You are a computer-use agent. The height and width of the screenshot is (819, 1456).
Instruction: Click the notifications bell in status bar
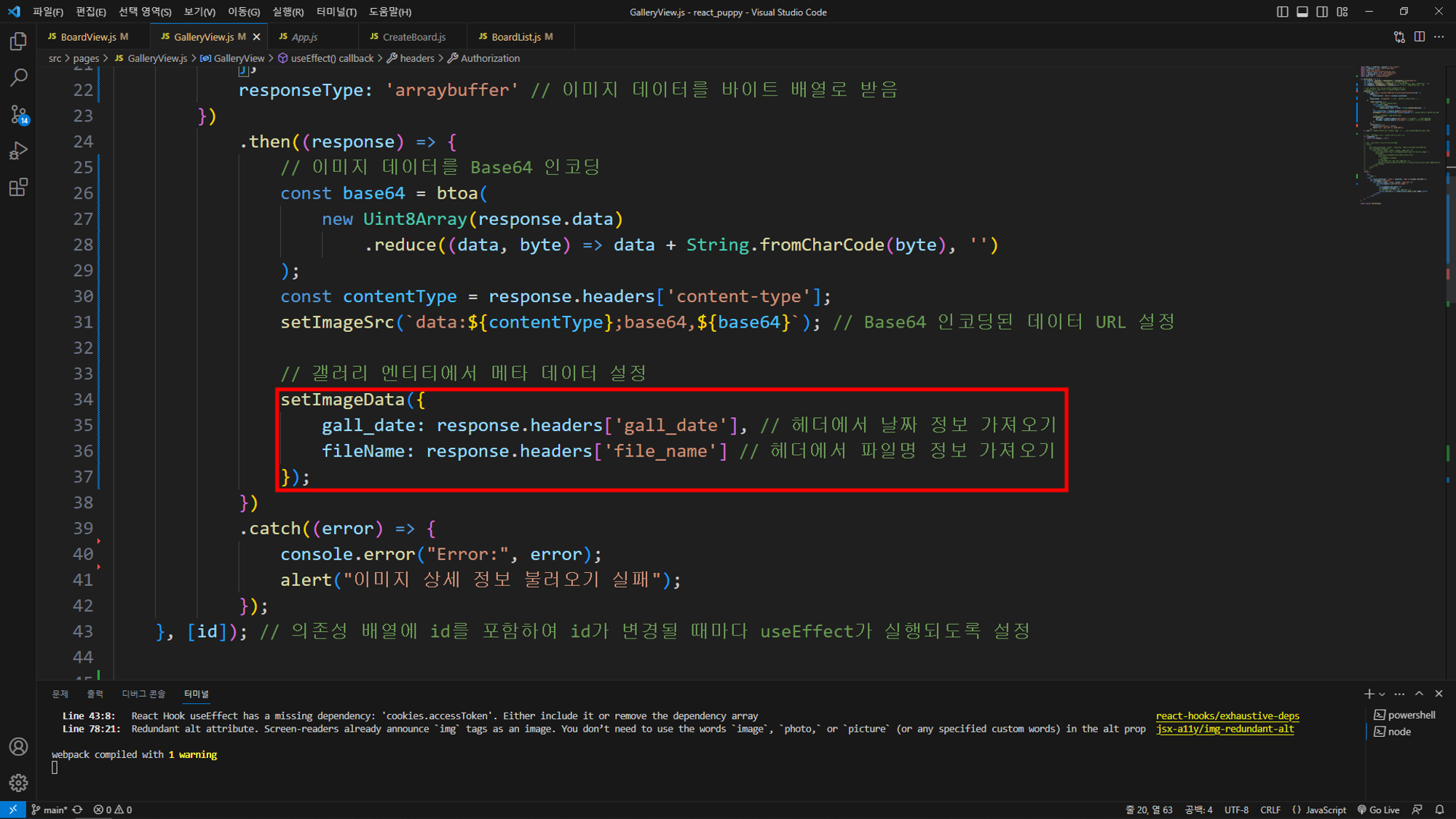point(1439,810)
